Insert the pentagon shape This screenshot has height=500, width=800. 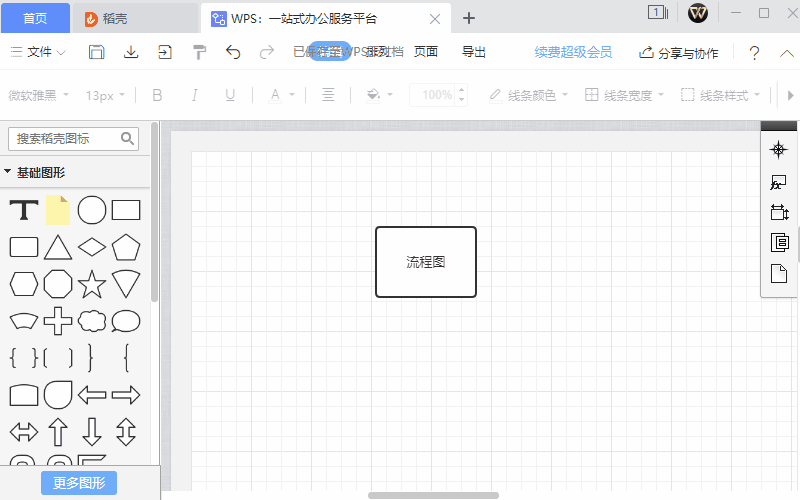(x=126, y=247)
